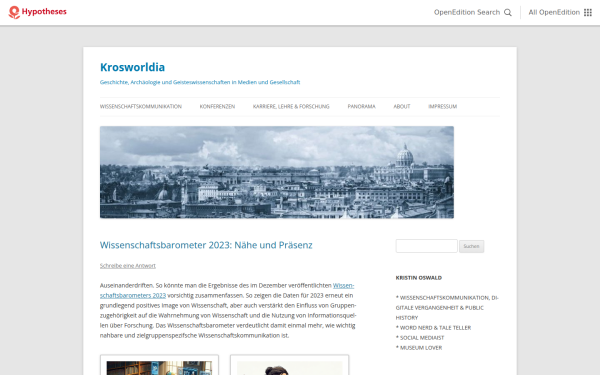Open post Wissenschaftsbarometer 2023: Nähe und Präsenz
Image resolution: width=600 pixels, height=375 pixels.
(x=206, y=245)
